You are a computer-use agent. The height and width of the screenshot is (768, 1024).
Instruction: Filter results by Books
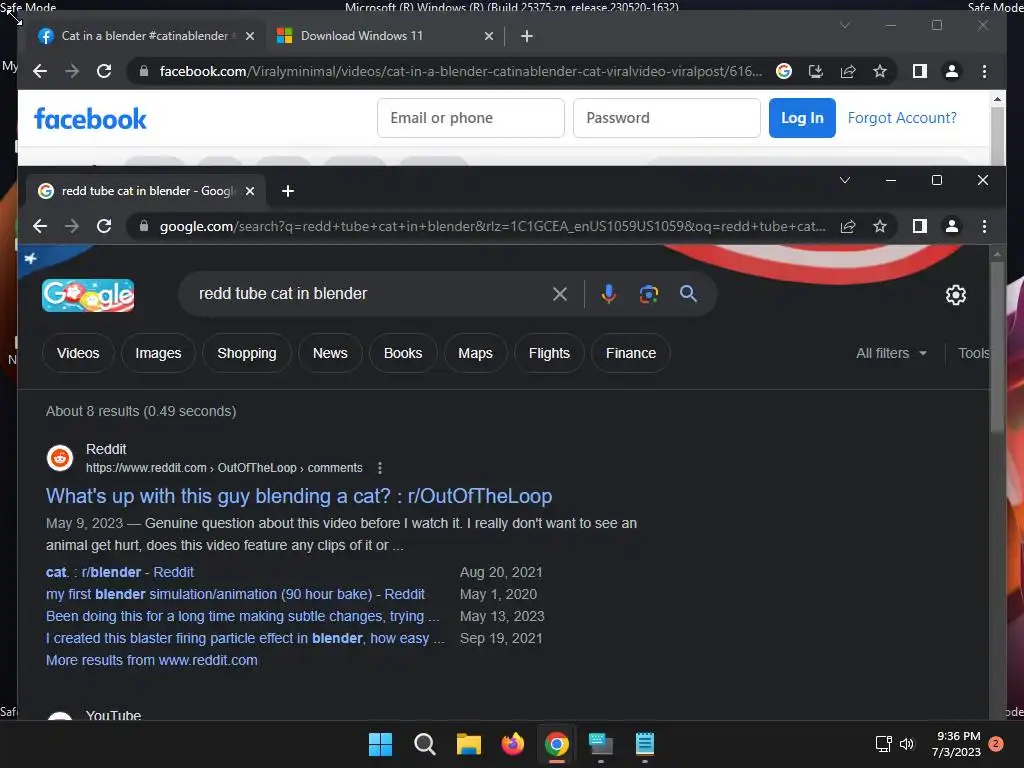(x=403, y=353)
